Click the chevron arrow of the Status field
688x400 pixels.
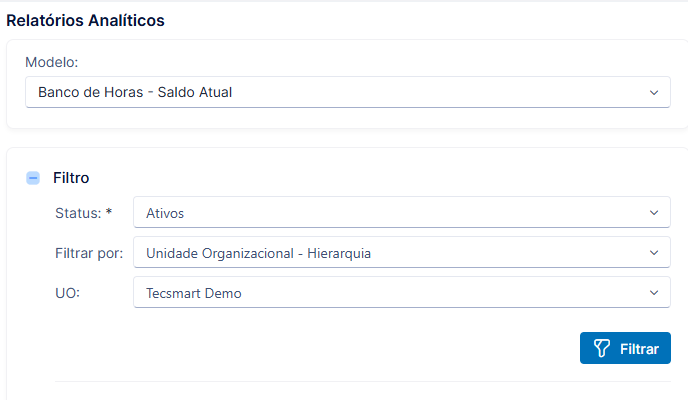[x=654, y=213]
